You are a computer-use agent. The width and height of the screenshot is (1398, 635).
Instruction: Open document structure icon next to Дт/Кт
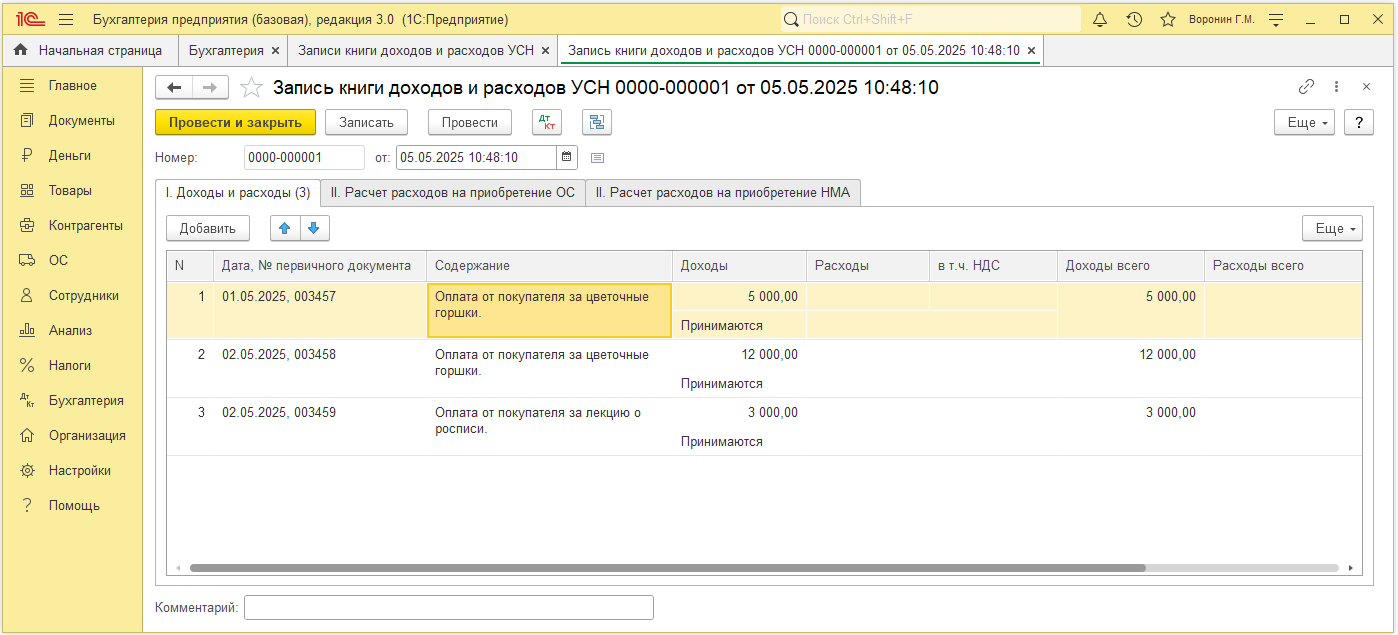tap(597, 122)
